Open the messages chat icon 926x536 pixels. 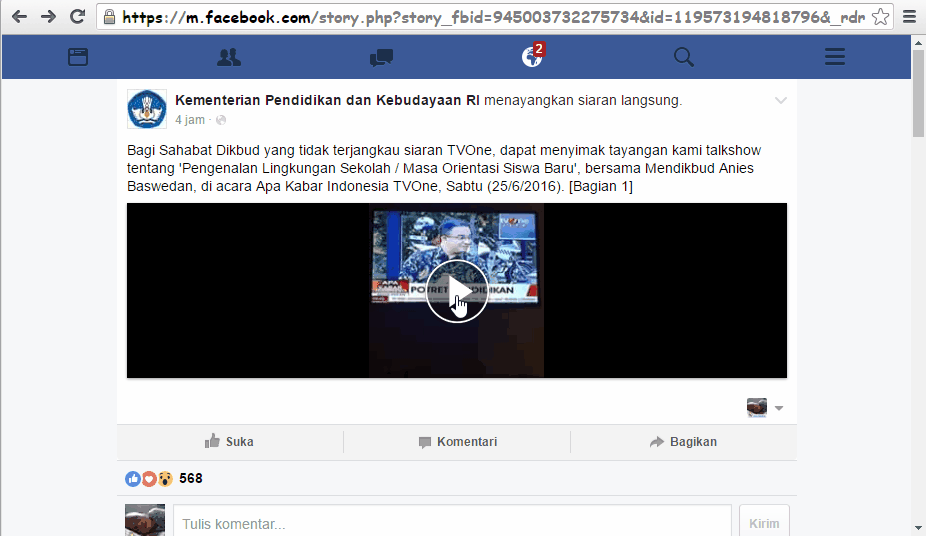pos(381,57)
